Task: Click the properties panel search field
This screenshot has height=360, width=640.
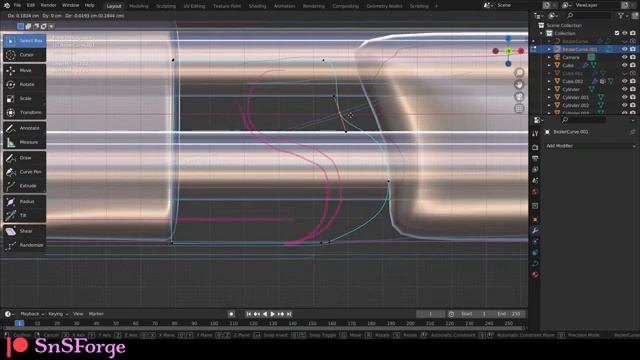Action: coord(584,120)
